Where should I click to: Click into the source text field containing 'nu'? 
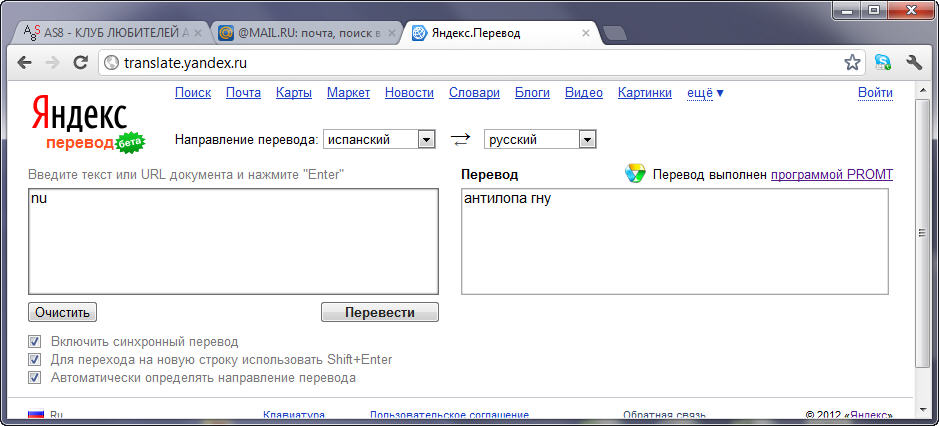pyautogui.click(x=233, y=241)
